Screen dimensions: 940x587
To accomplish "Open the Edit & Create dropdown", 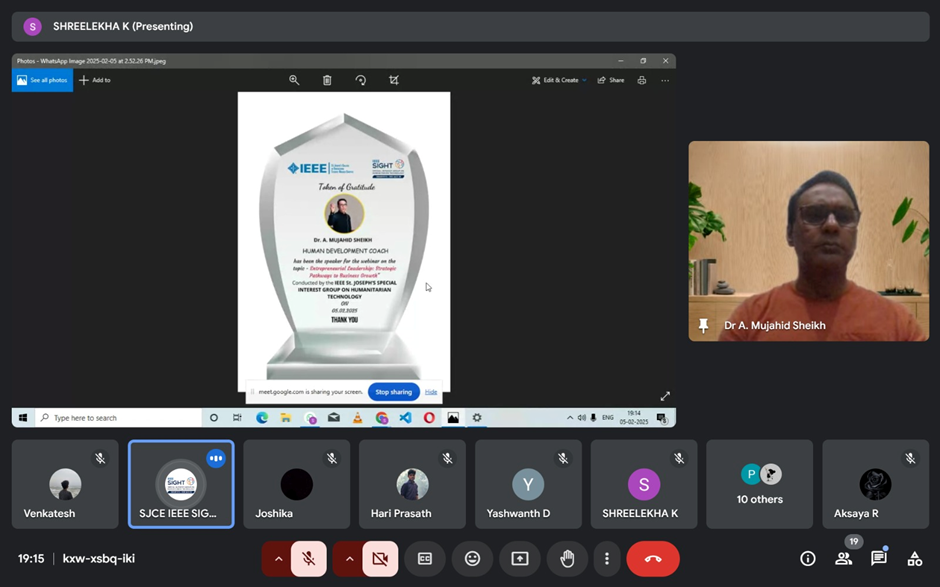I will pyautogui.click(x=559, y=80).
